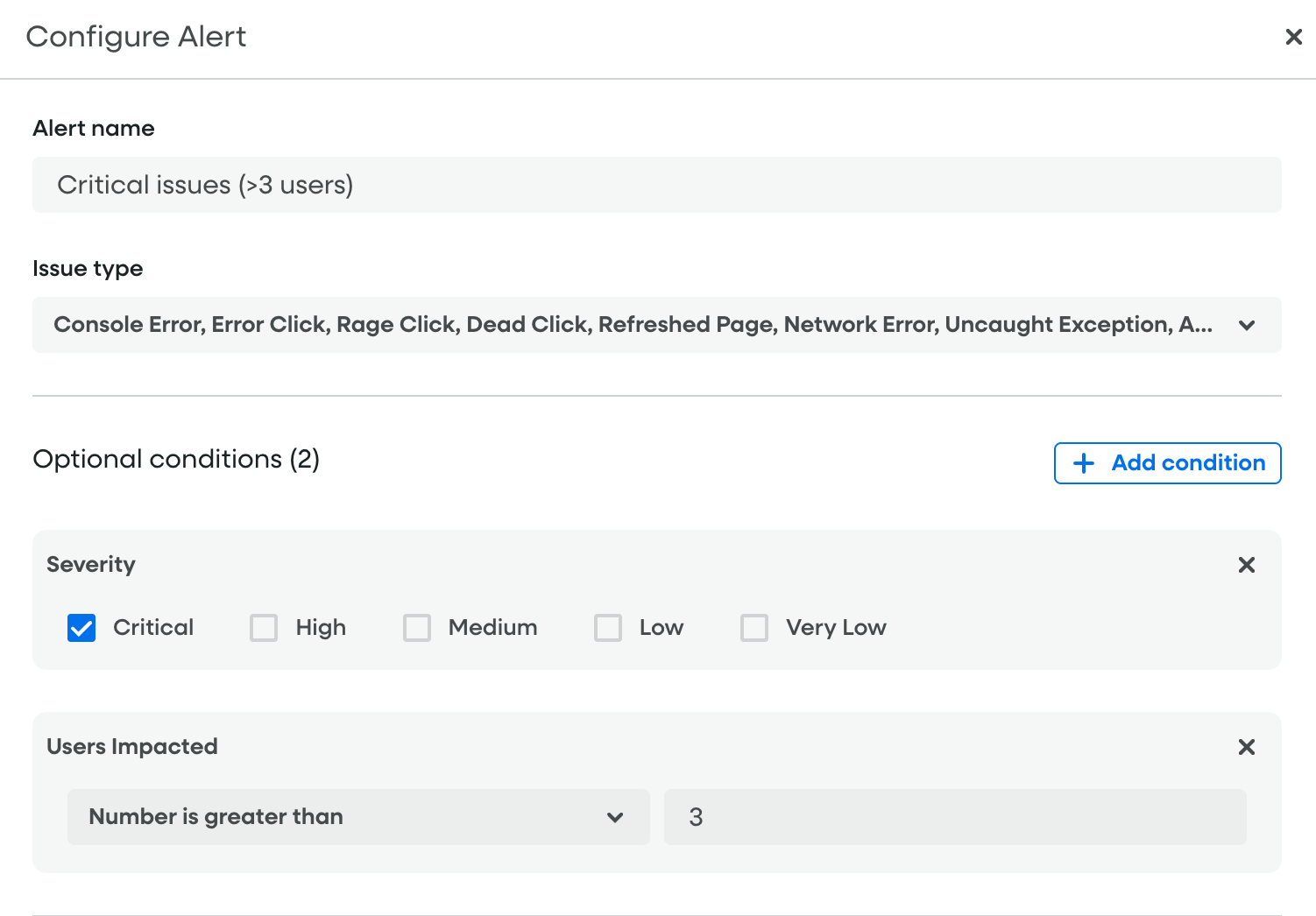Enable the High severity checkbox
This screenshot has height=916, width=1316.
pos(264,628)
